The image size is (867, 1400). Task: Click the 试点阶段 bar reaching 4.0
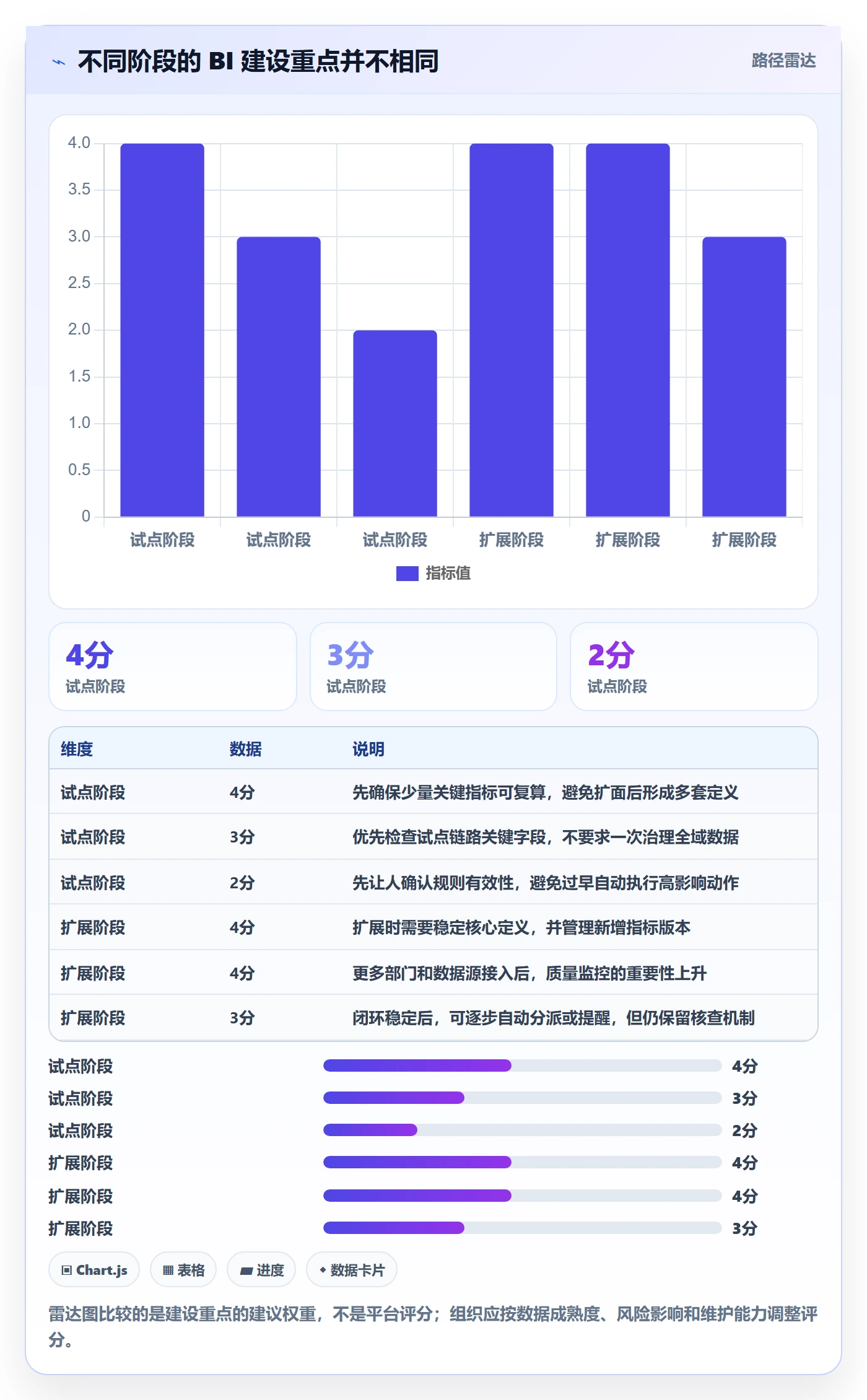point(162,330)
